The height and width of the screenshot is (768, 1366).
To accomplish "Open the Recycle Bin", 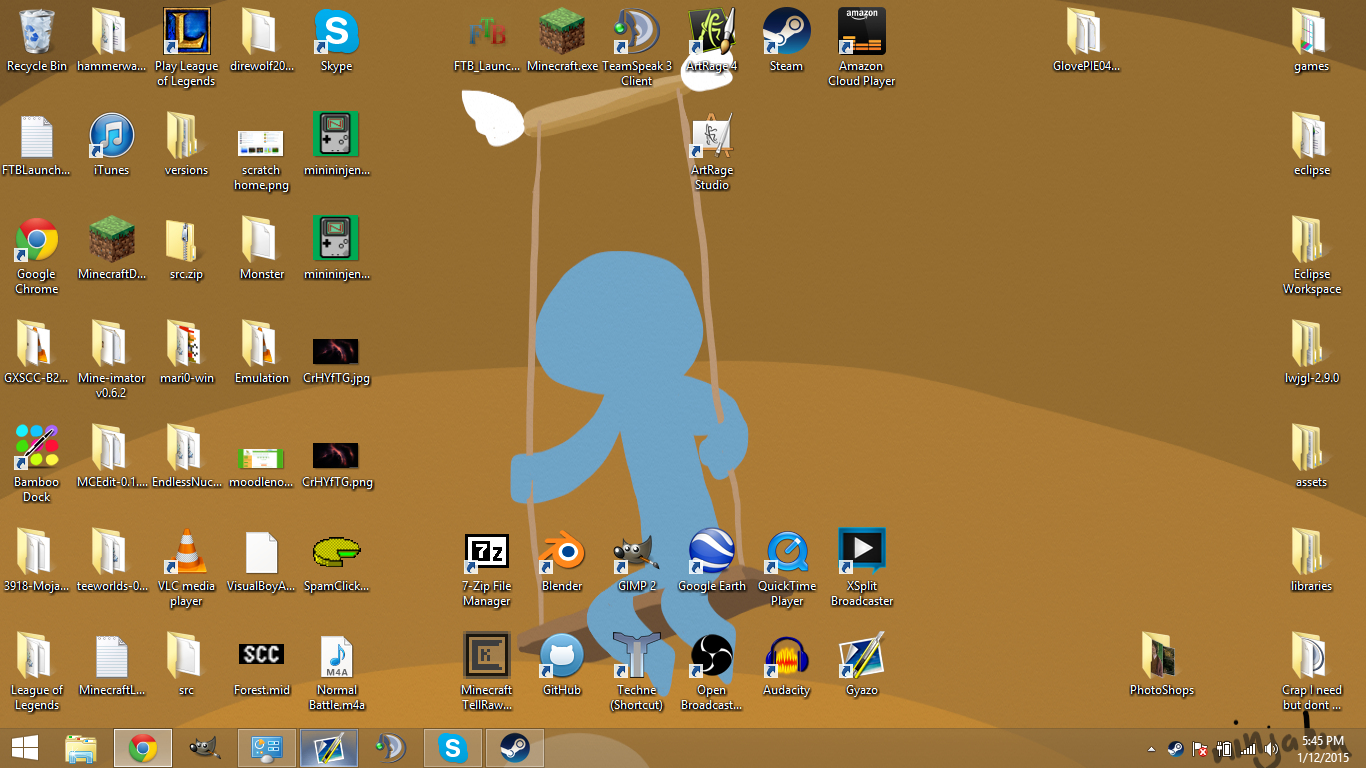I will 36,30.
